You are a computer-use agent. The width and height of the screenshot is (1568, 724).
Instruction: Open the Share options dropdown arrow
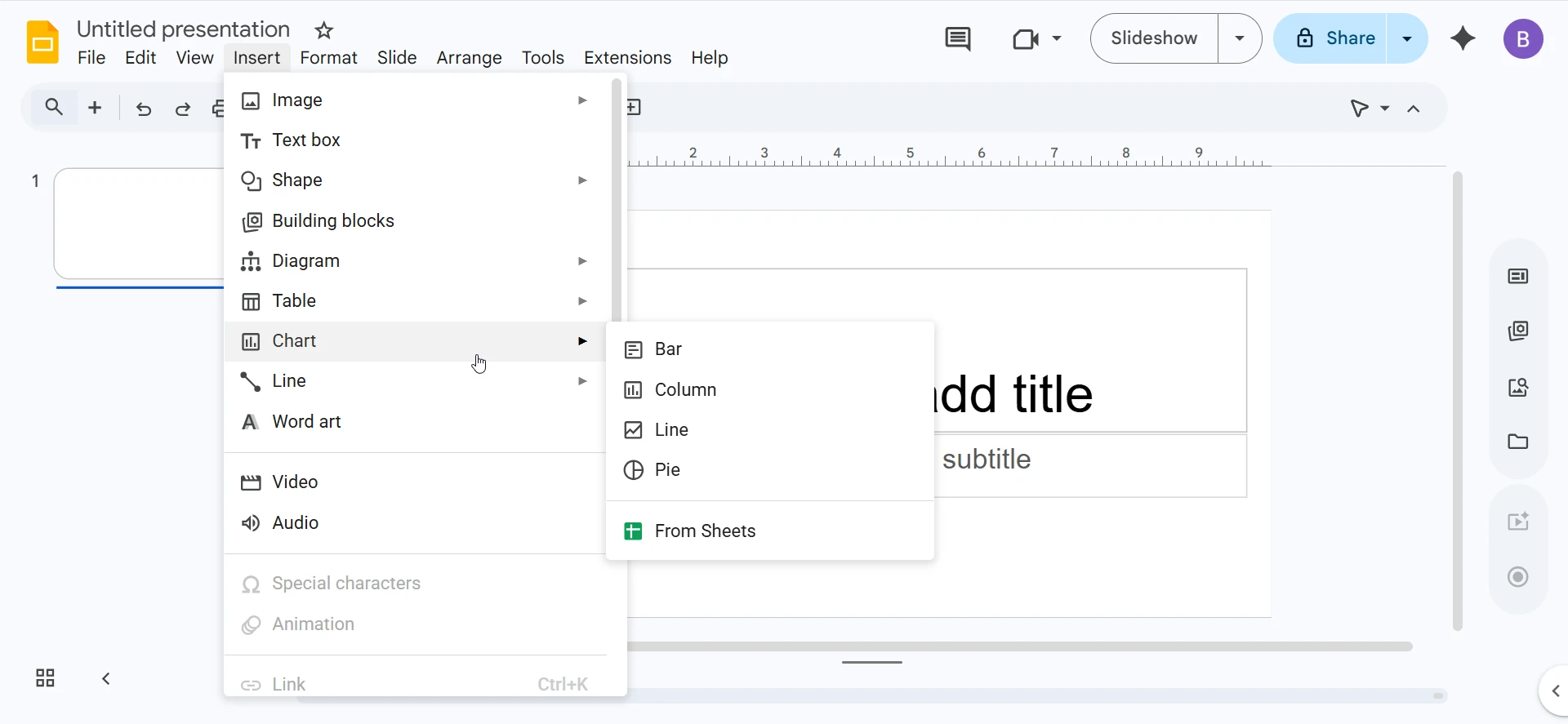(1406, 38)
